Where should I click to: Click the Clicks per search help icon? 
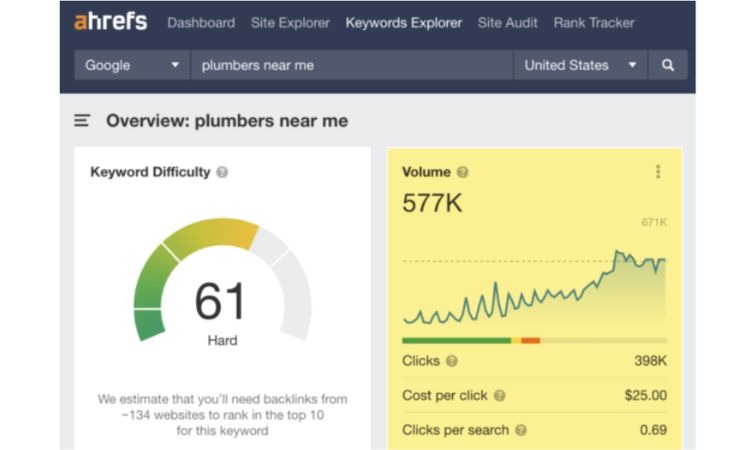520,430
